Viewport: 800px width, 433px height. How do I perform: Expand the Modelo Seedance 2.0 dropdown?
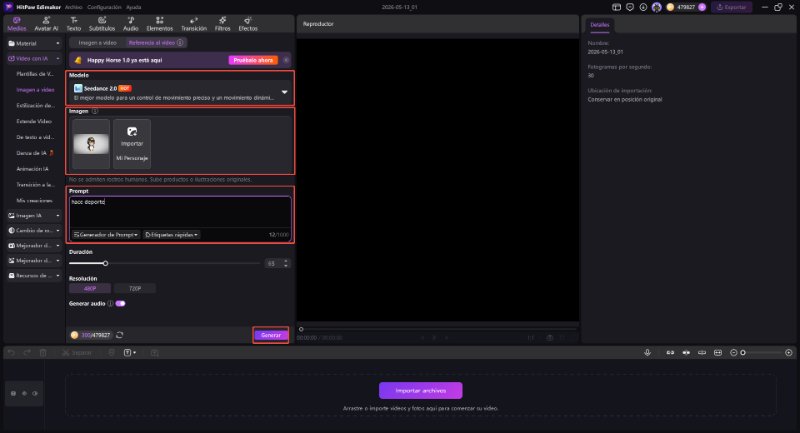[284, 92]
